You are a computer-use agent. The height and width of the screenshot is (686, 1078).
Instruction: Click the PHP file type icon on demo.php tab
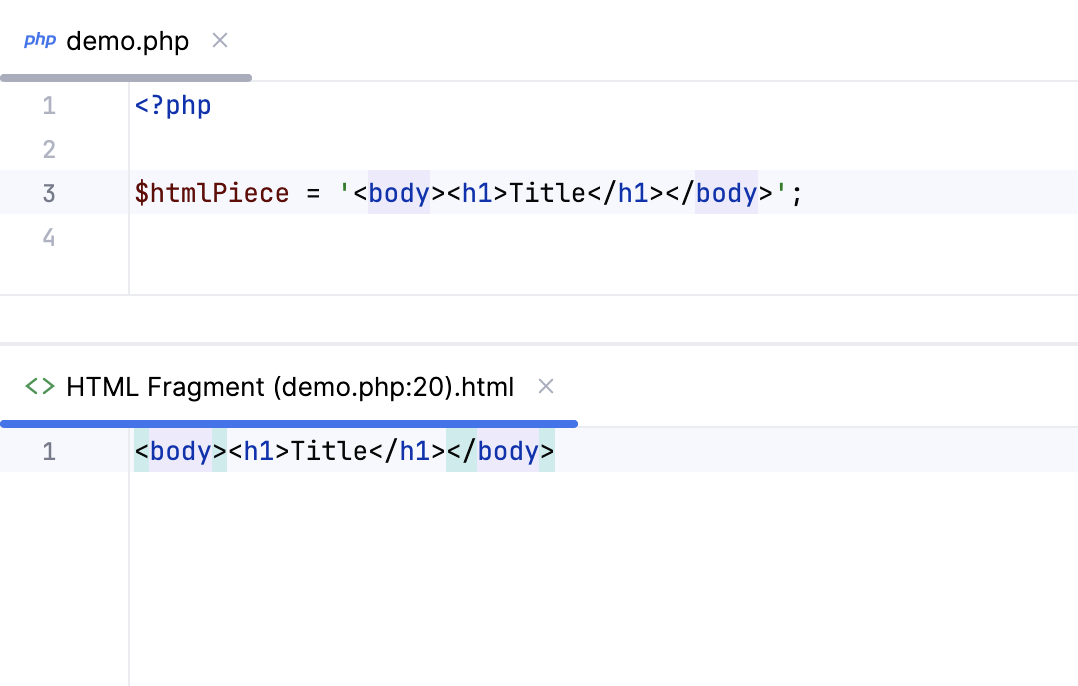40,40
